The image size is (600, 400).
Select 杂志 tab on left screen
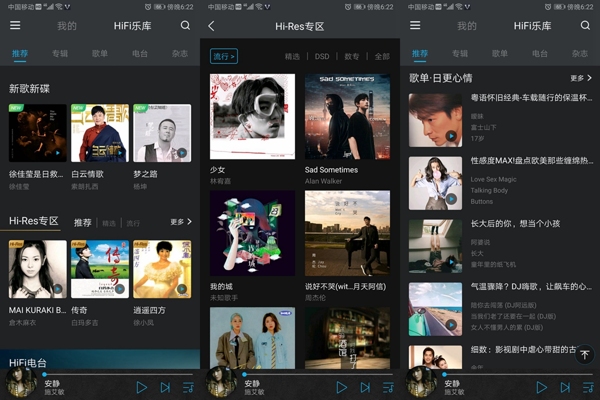[179, 53]
